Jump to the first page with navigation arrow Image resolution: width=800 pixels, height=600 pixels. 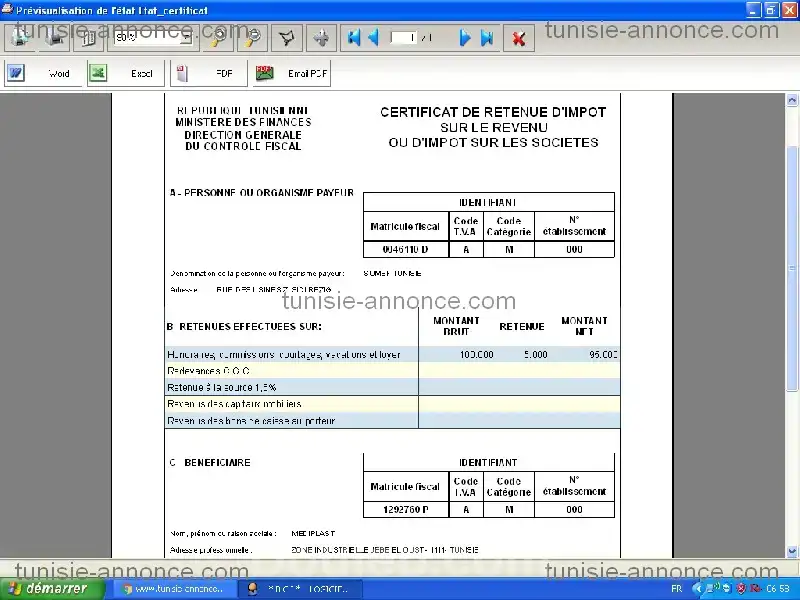coord(354,37)
